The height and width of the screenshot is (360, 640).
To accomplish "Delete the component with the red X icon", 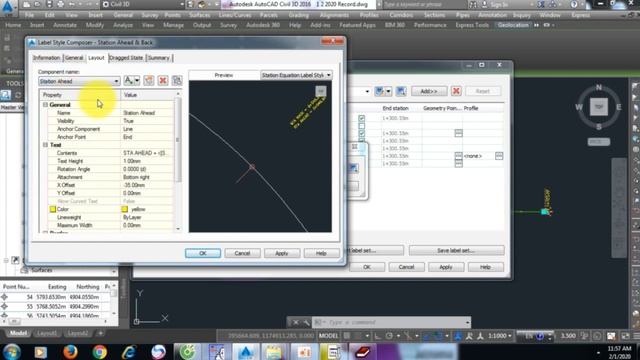I will [x=163, y=80].
